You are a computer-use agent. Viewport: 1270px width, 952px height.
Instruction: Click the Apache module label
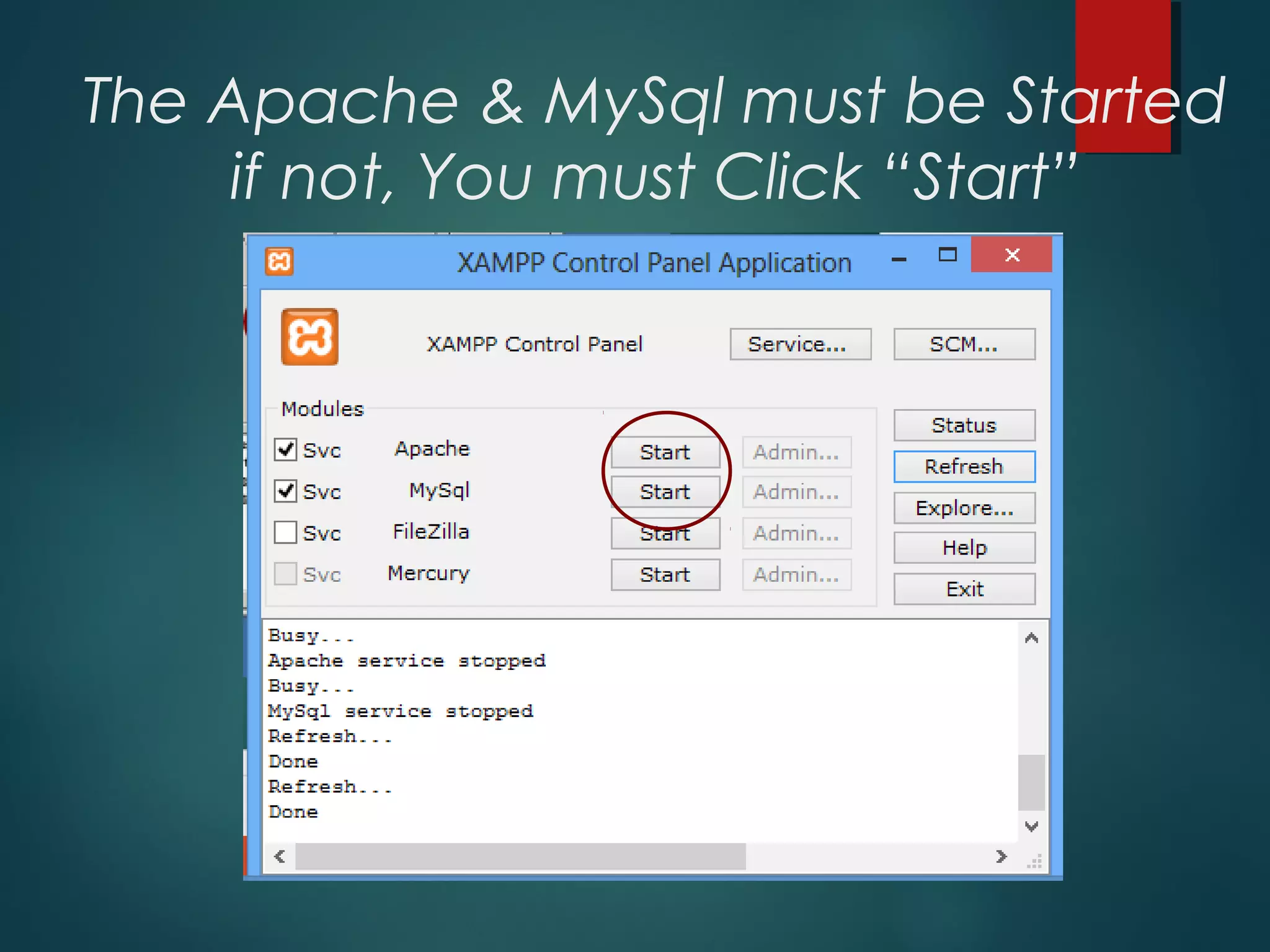point(432,449)
